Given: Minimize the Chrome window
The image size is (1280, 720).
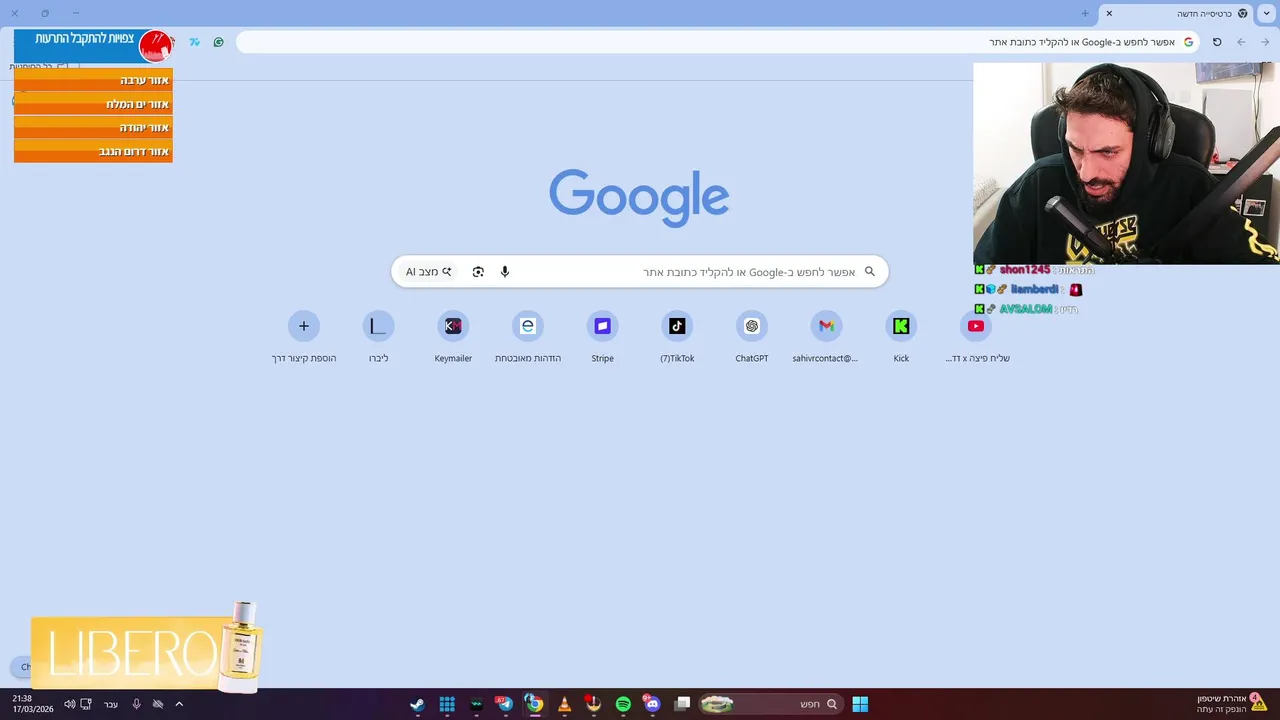Looking at the screenshot, I should (75, 14).
